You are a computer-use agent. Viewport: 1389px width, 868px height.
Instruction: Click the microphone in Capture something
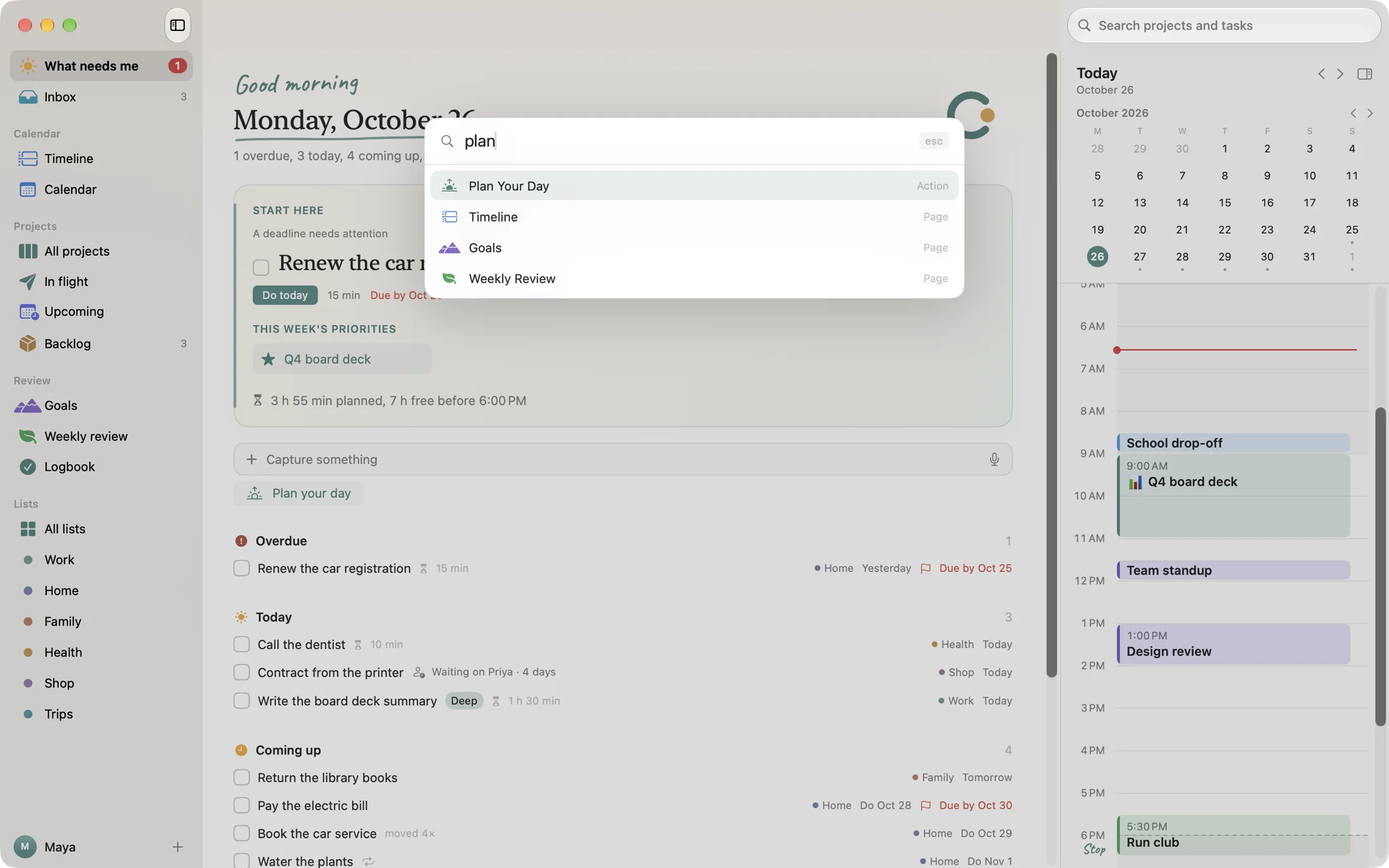pyautogui.click(x=994, y=460)
